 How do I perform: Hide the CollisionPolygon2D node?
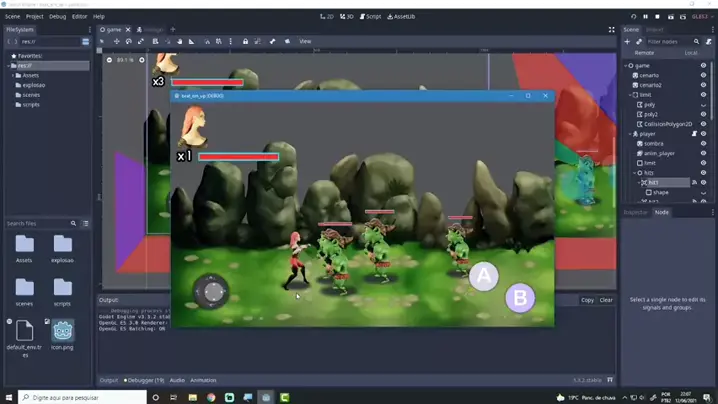click(x=703, y=124)
